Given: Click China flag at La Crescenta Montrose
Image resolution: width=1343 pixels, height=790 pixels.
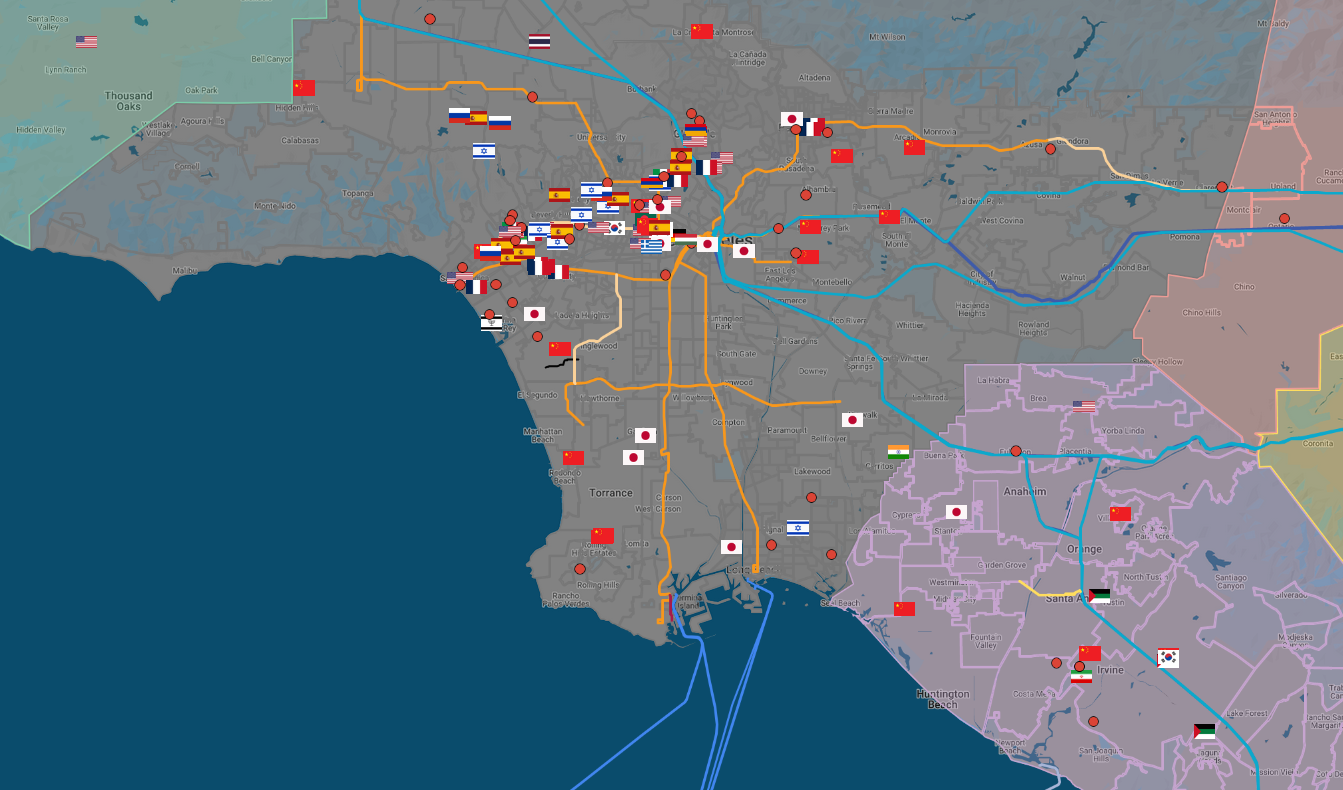Looking at the screenshot, I should [x=702, y=31].
